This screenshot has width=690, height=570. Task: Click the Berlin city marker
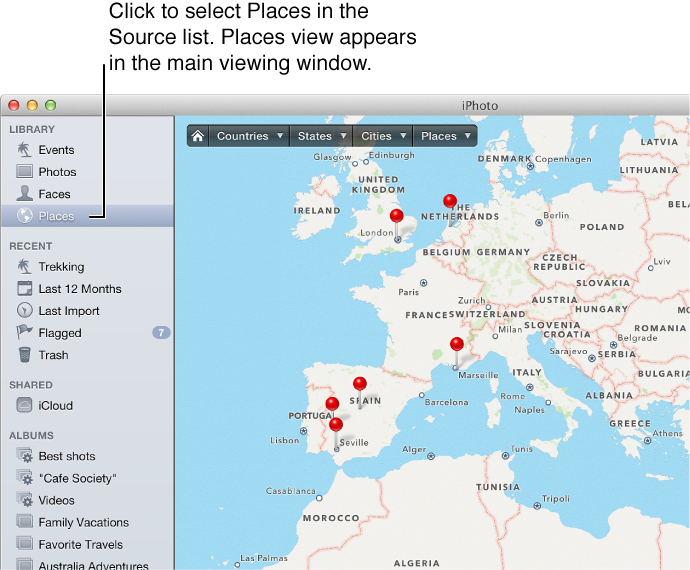click(x=539, y=223)
